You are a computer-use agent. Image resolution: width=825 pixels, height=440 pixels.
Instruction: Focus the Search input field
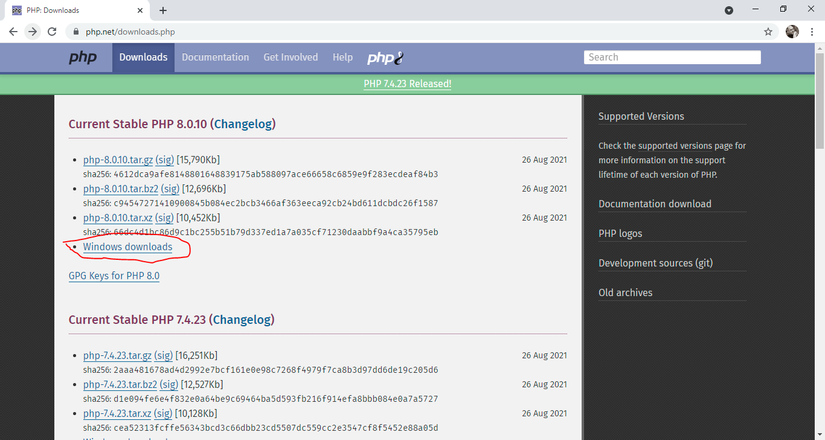672,57
